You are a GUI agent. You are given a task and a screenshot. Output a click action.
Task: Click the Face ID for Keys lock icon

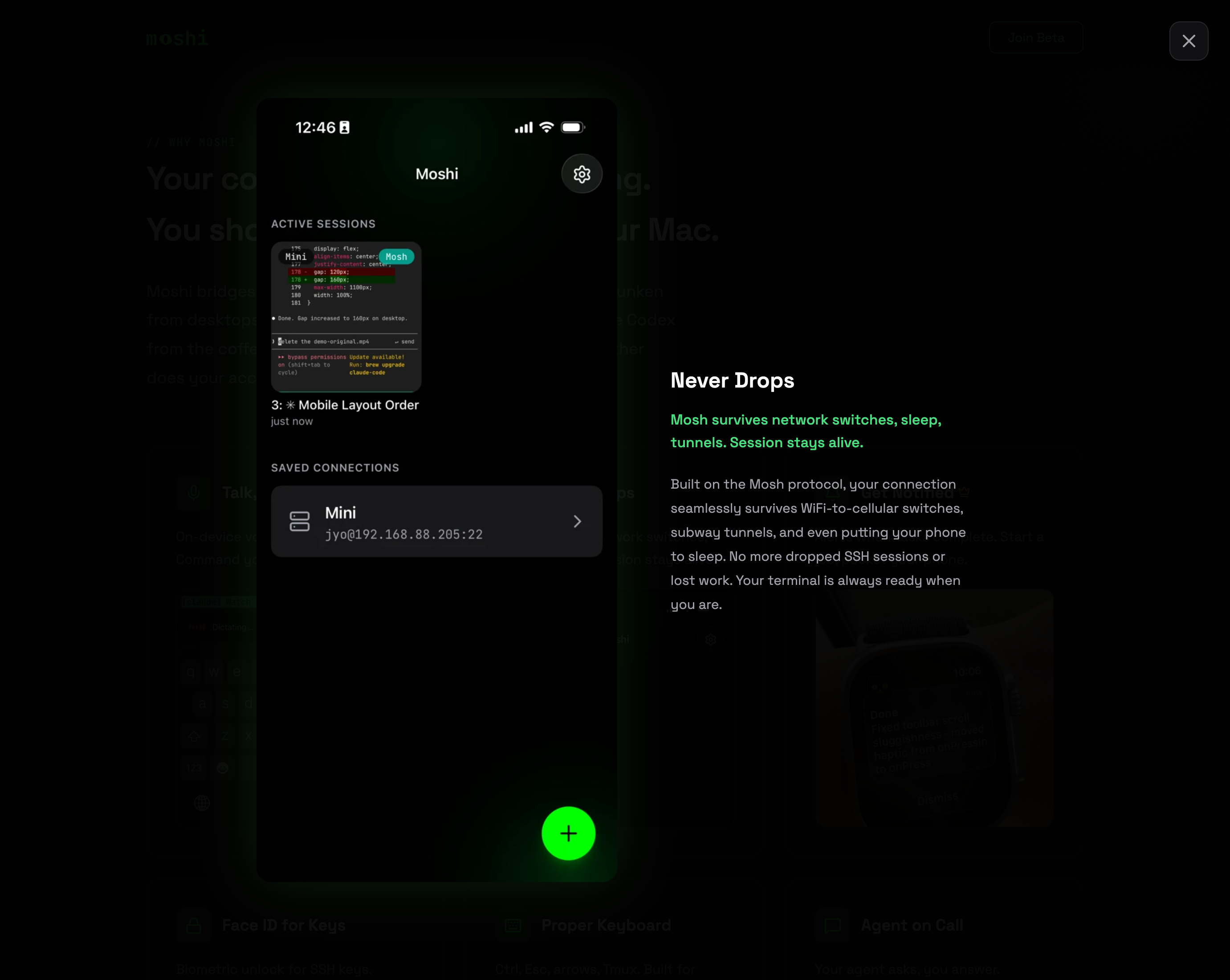193,925
